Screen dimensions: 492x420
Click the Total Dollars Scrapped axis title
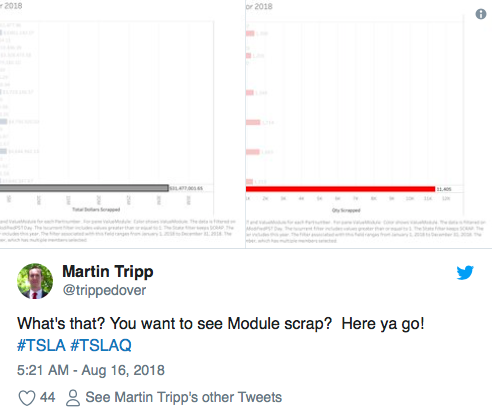pyautogui.click(x=96, y=210)
